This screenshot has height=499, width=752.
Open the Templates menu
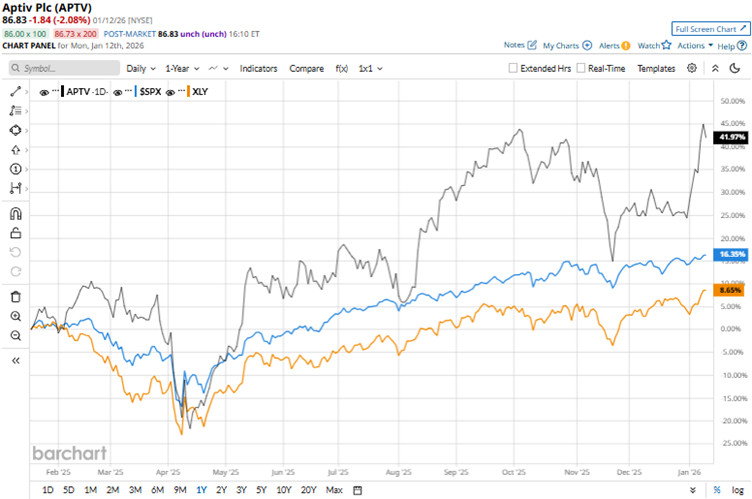tap(656, 69)
